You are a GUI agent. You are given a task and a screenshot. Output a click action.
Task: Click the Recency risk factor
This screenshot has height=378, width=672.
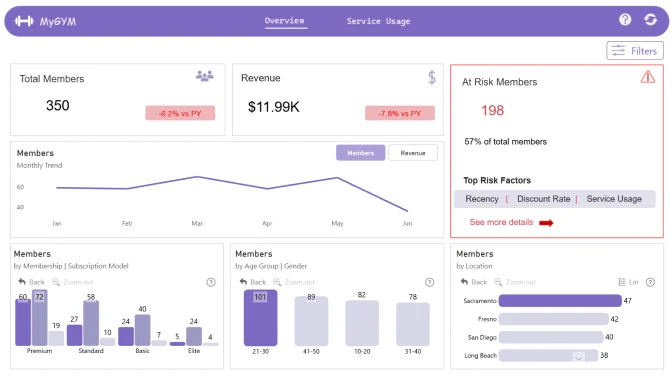tap(482, 199)
